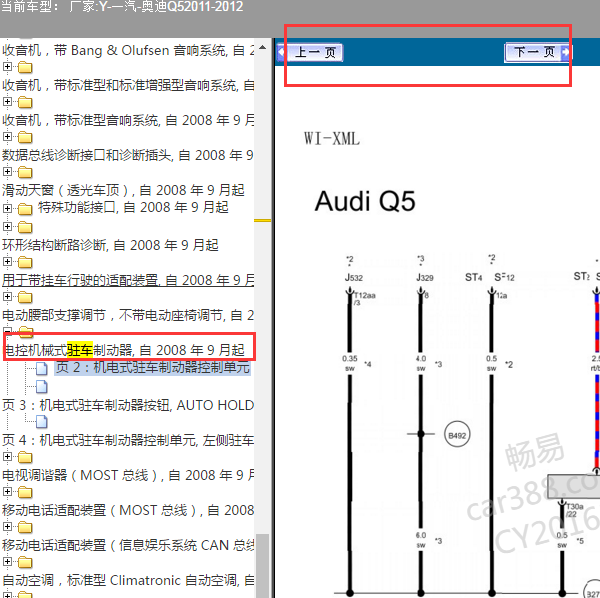Select 电控机械式驻车制动器 entry
Screen dimensions: 600x598
[124, 350]
